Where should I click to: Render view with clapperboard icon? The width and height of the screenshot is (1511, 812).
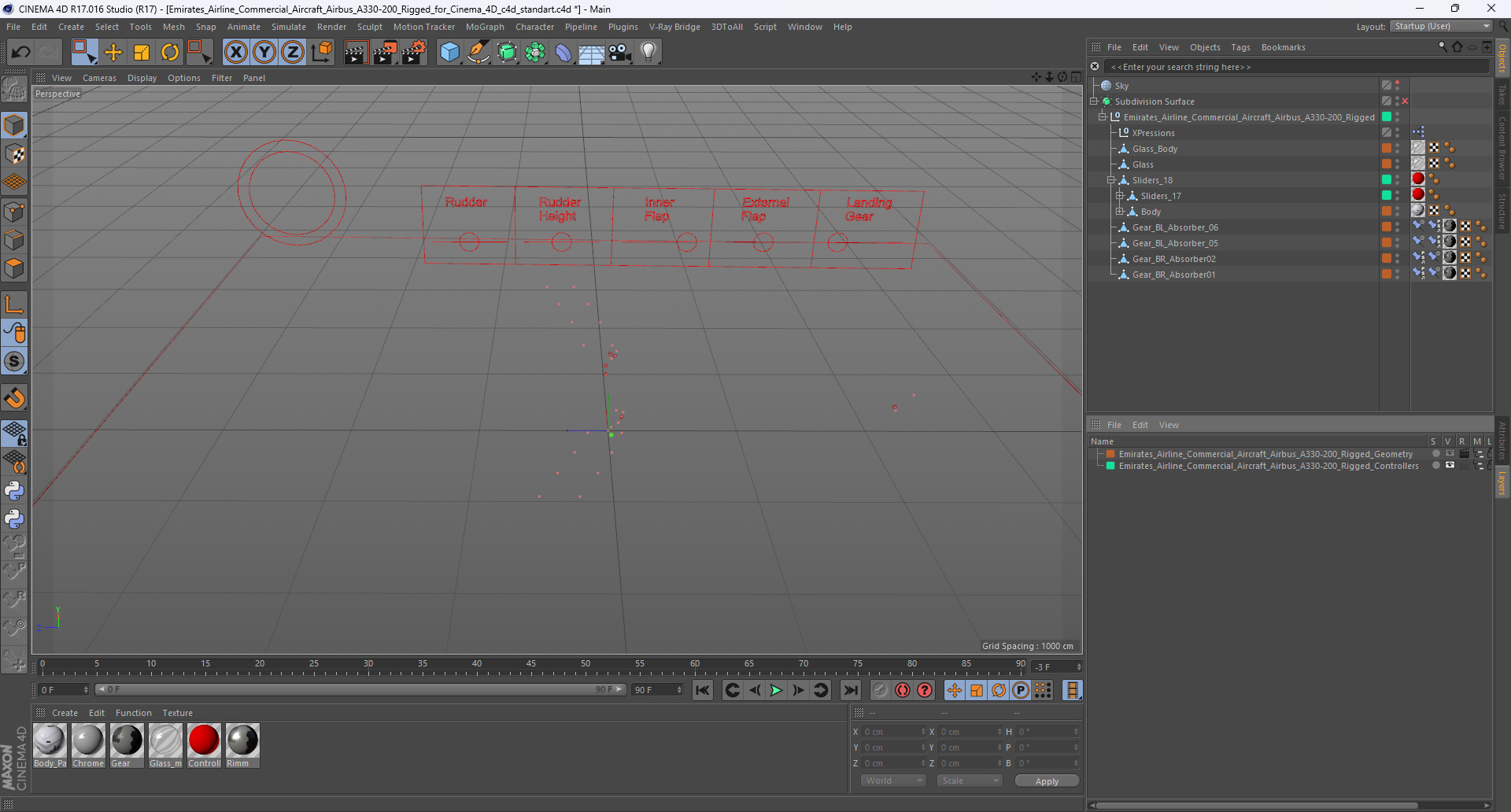[x=356, y=53]
